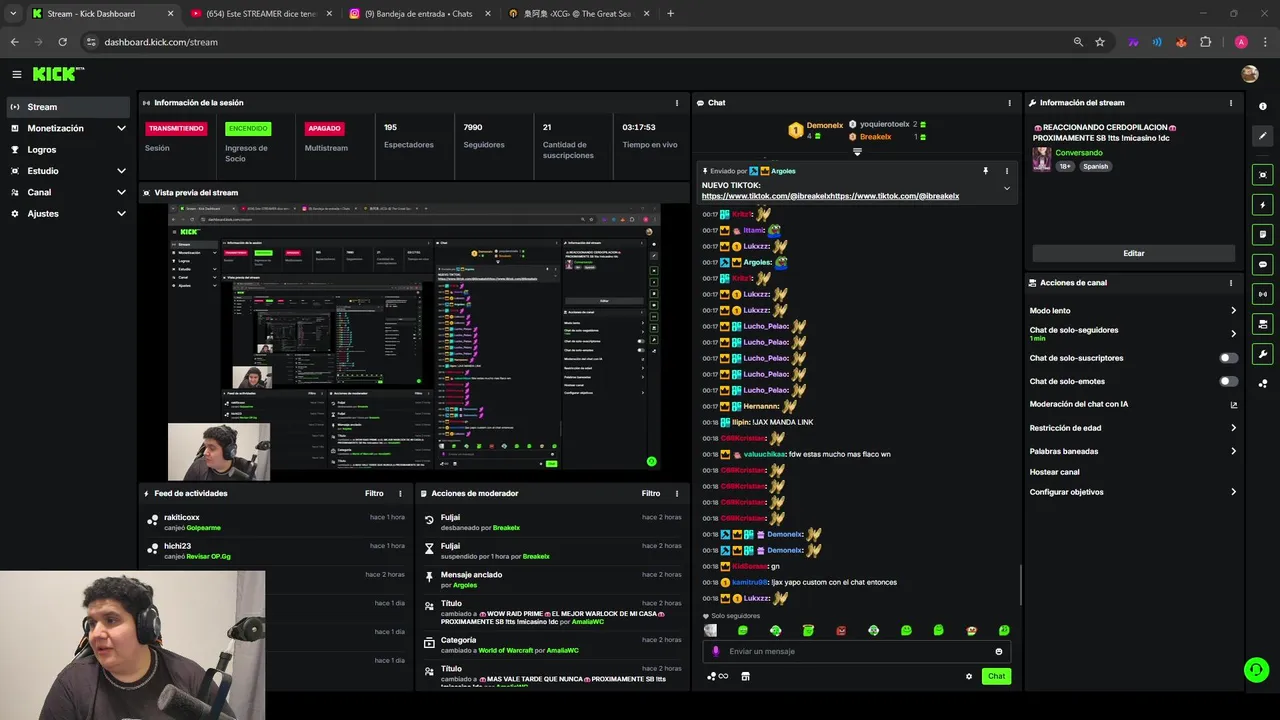Open a new browser tab

click(x=670, y=14)
